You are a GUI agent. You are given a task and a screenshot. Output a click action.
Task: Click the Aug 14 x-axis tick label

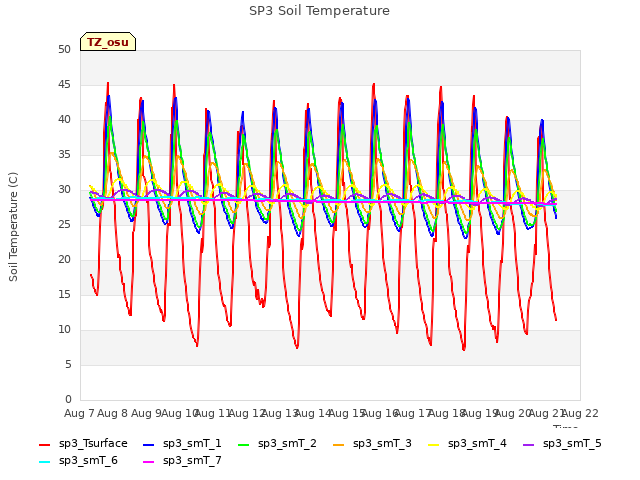313,413
